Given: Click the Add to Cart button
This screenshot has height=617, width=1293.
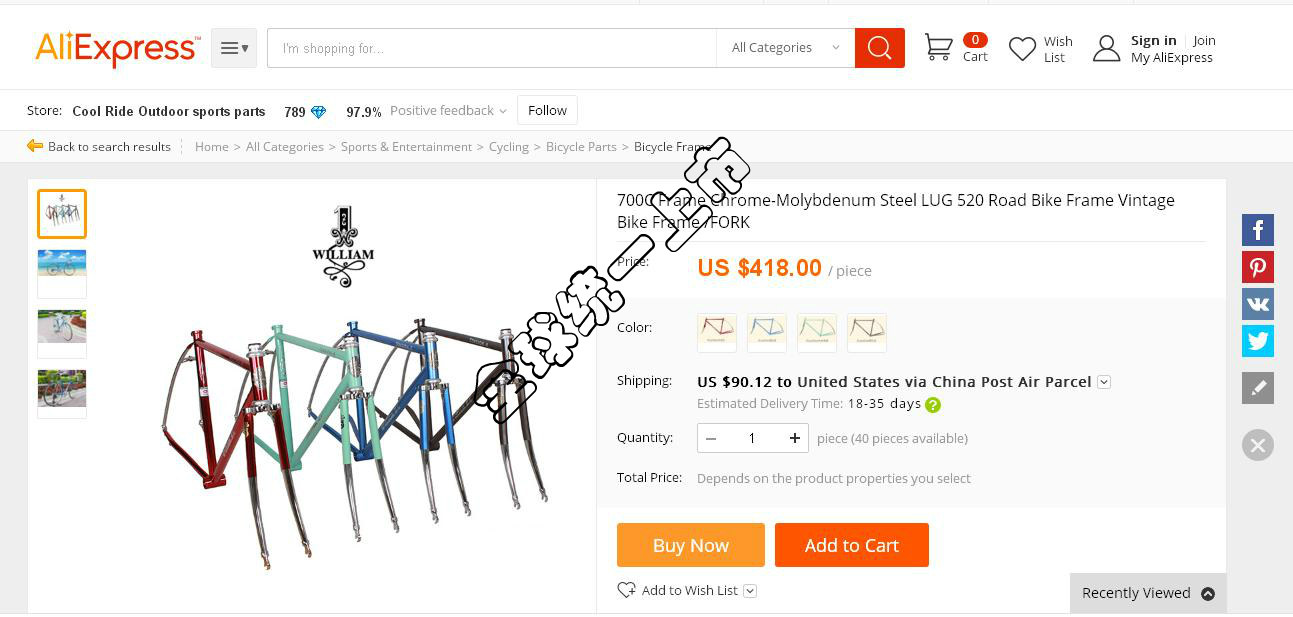Looking at the screenshot, I should coord(852,545).
